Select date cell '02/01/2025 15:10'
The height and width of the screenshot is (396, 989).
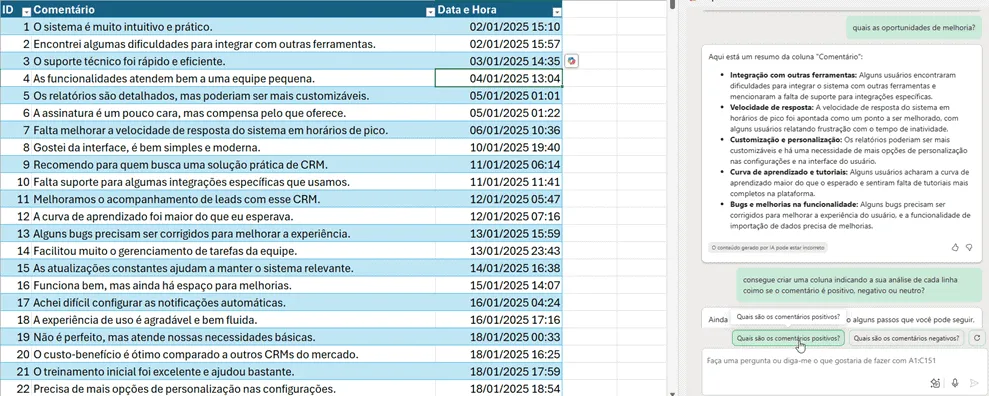click(499, 27)
